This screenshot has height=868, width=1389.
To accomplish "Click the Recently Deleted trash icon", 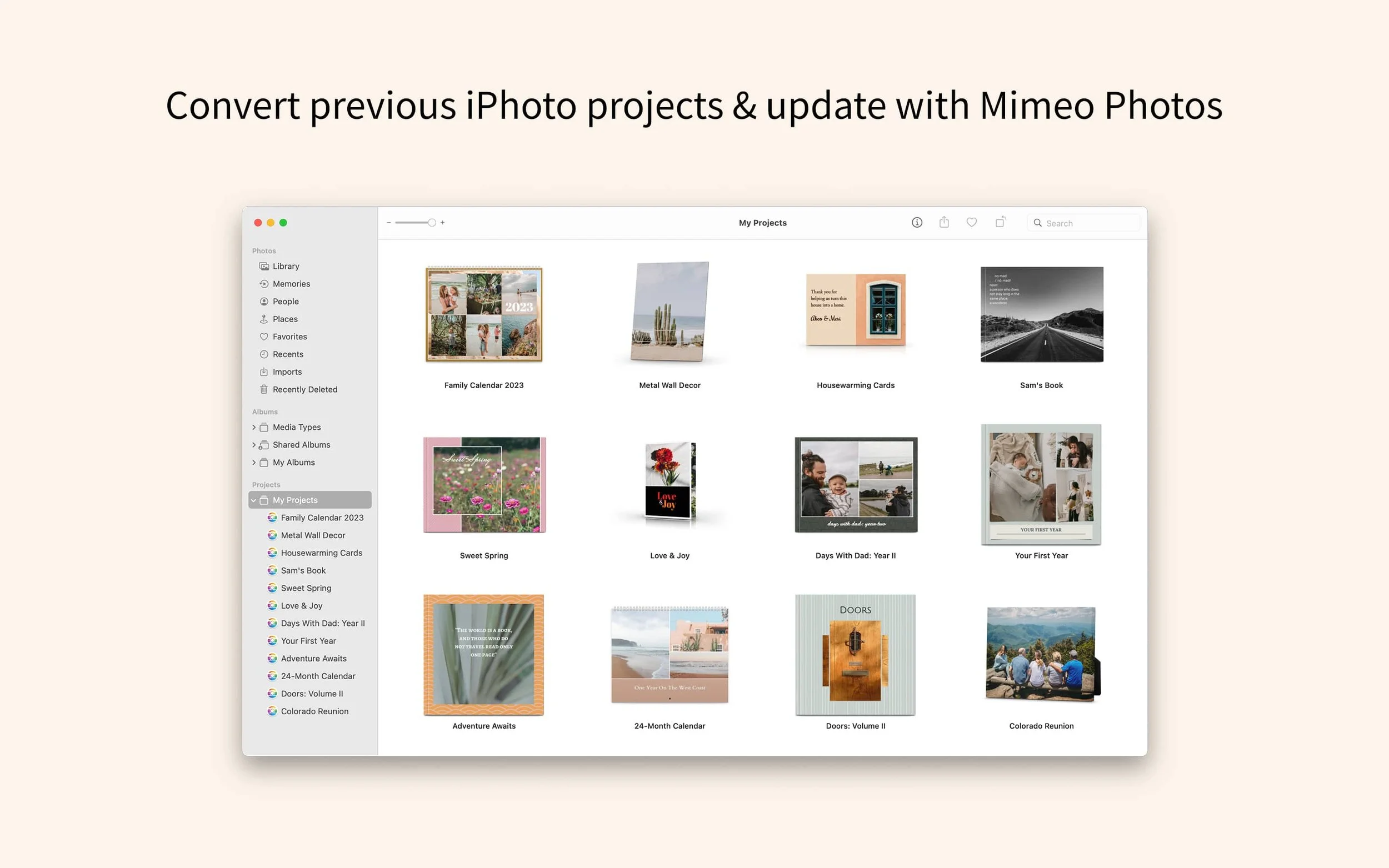I will 264,389.
